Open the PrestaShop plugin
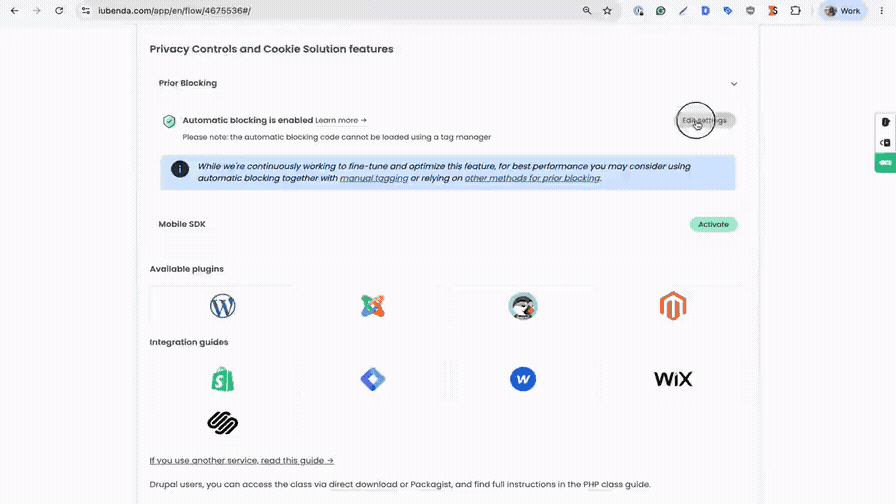Image resolution: width=896 pixels, height=504 pixels. pyautogui.click(x=523, y=306)
